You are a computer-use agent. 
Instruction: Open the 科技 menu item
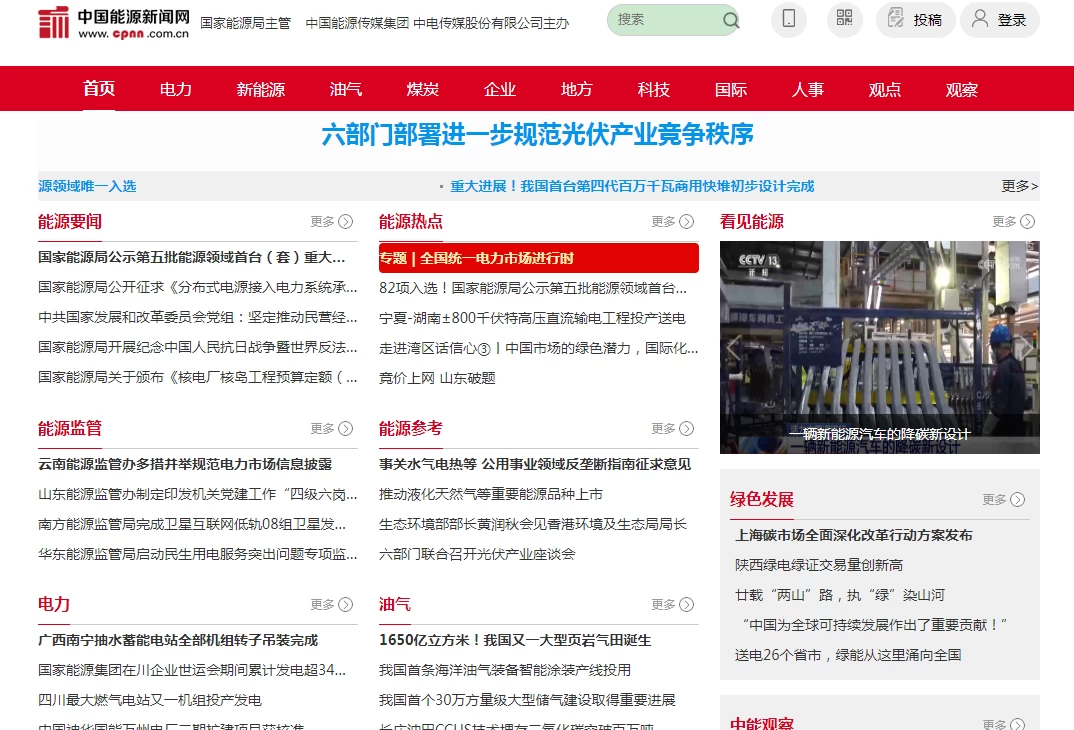[653, 89]
